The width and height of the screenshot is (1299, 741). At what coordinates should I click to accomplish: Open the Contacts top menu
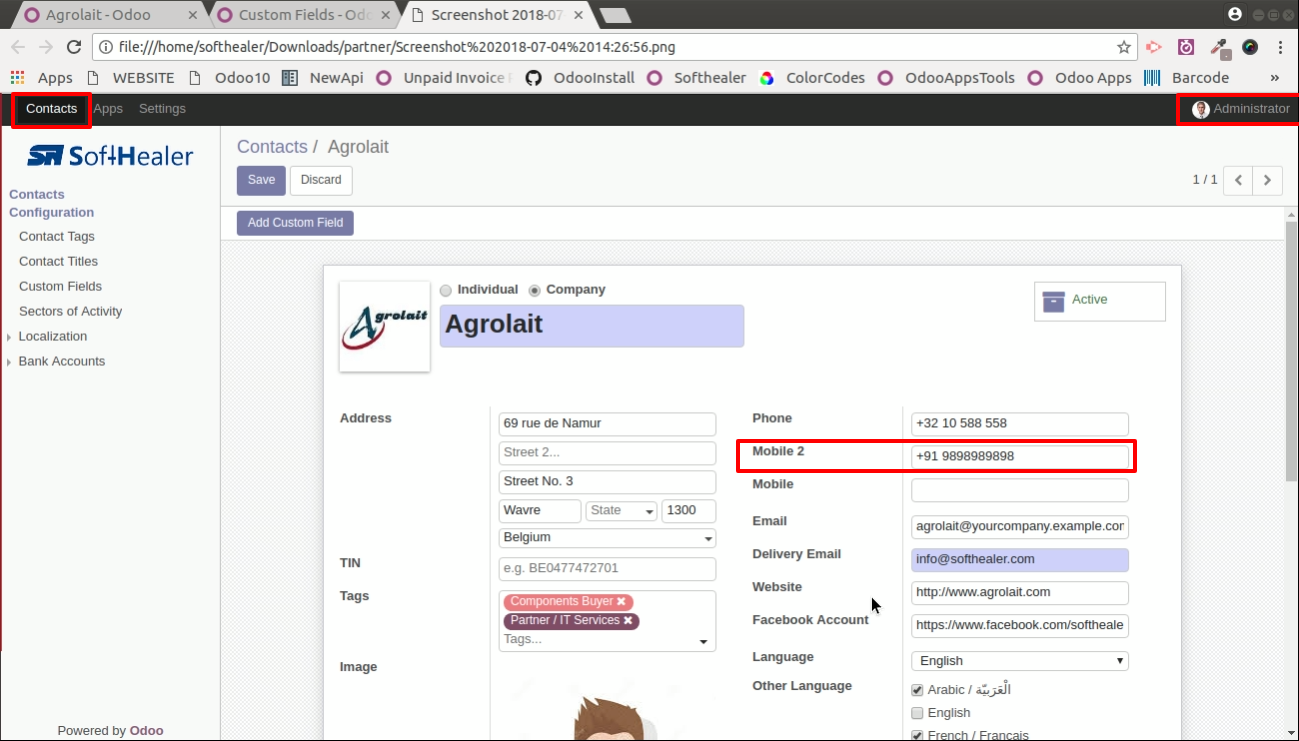52,109
